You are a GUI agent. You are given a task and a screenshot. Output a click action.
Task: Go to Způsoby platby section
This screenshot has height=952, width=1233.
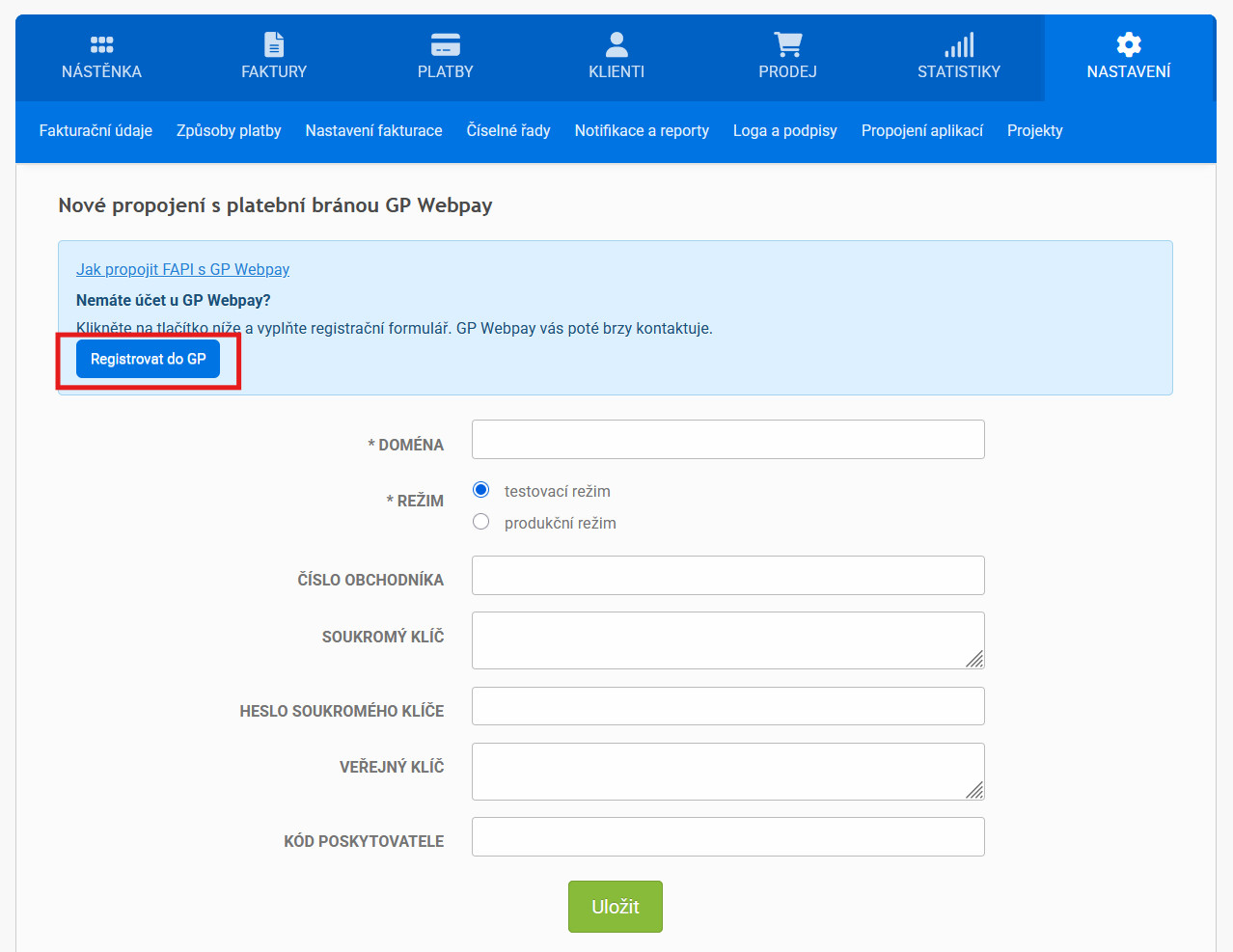point(229,130)
